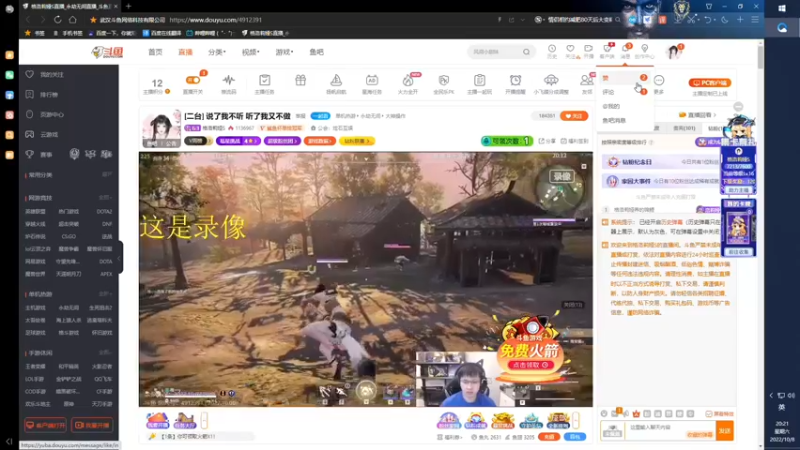Viewport: 800px width, 450px height.
Task: Click the green 可领次数 button
Action: (x=507, y=141)
